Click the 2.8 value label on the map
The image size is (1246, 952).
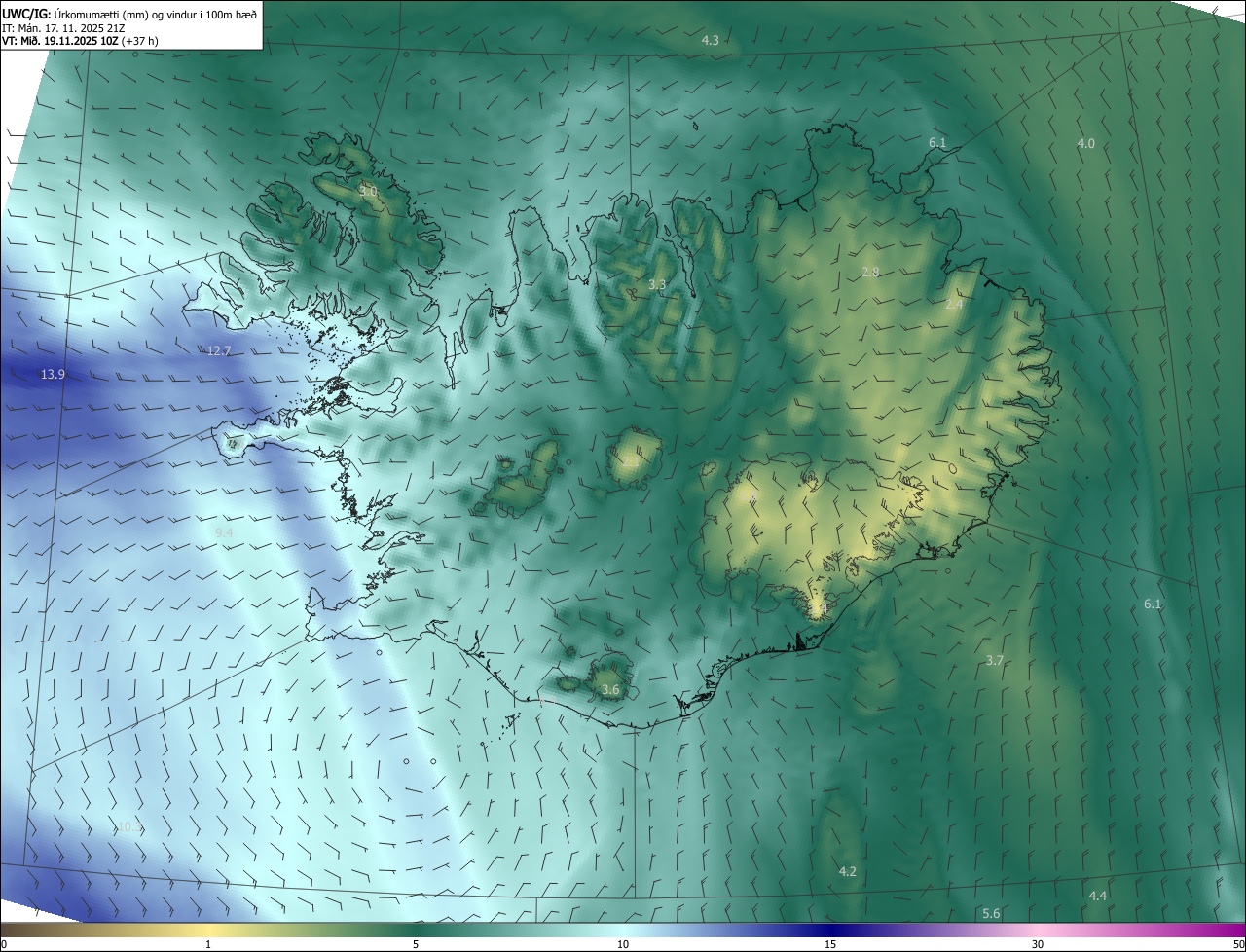point(870,272)
